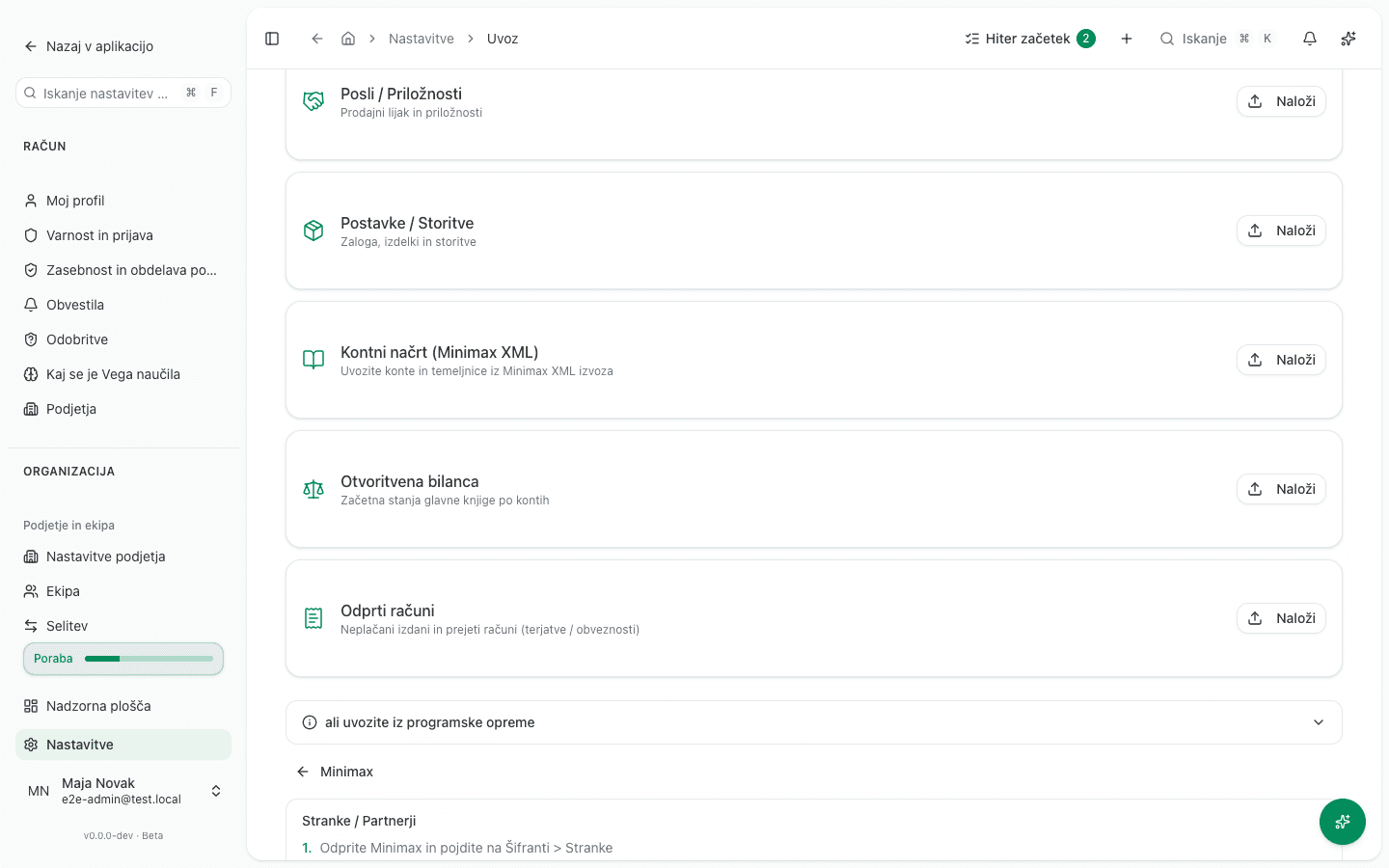The image size is (1389, 868).
Task: Click the Uvoz breadcrumb text
Action: click(x=503, y=39)
